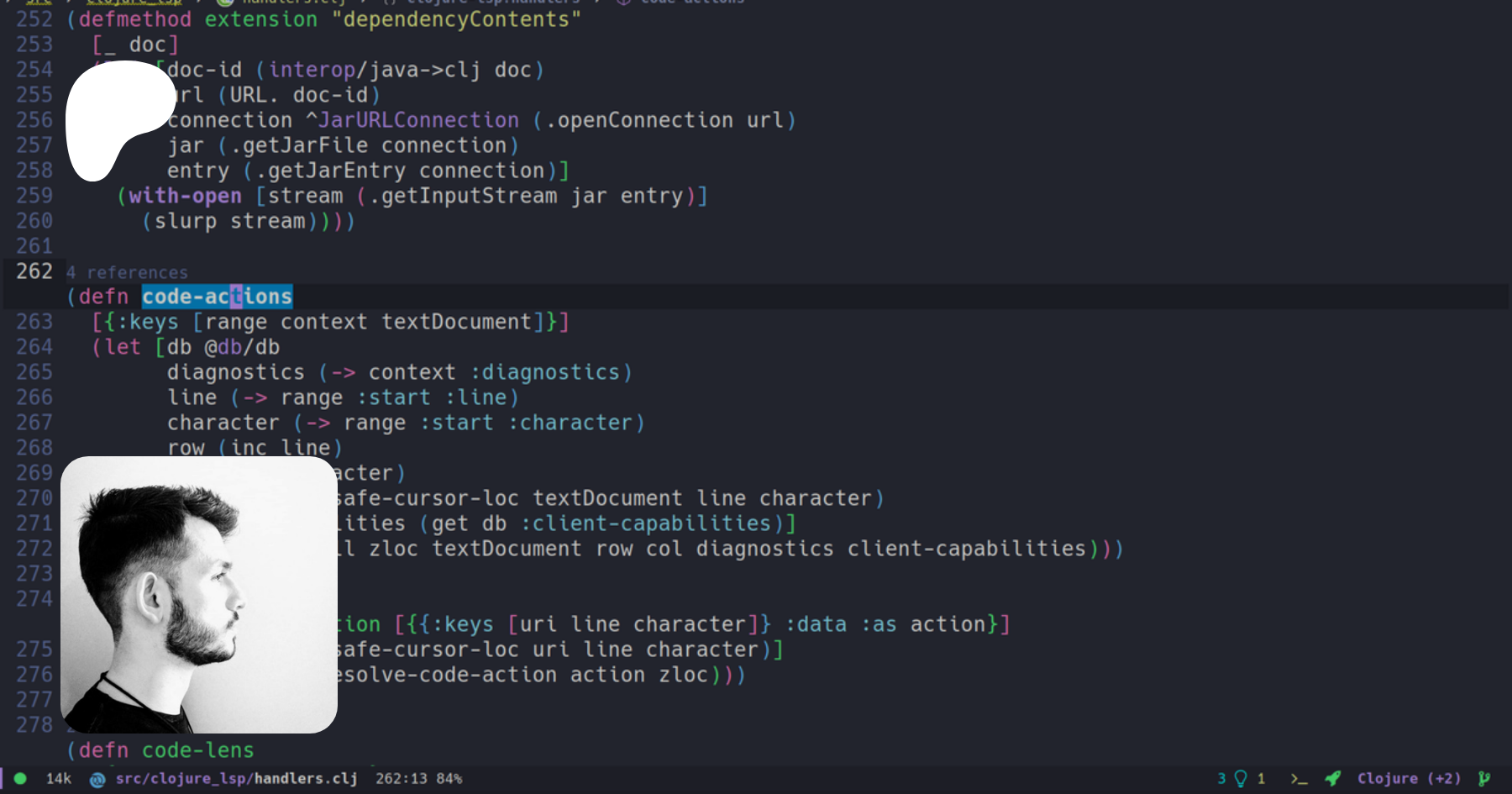Click the code-lens function name
This screenshot has height=794, width=1512.
198,750
